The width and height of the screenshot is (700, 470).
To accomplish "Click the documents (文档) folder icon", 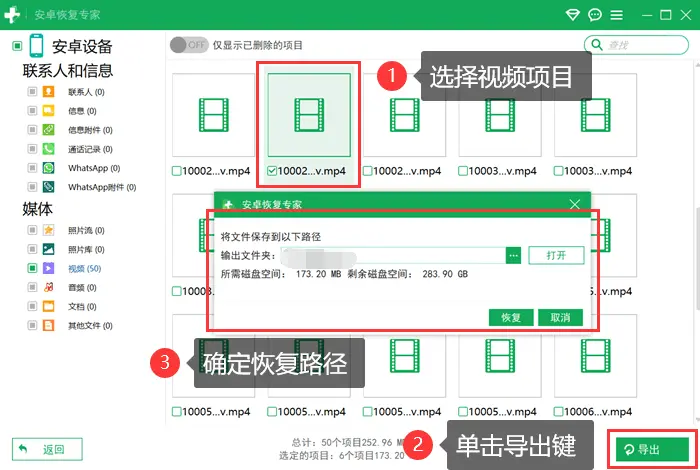I will click(48, 306).
